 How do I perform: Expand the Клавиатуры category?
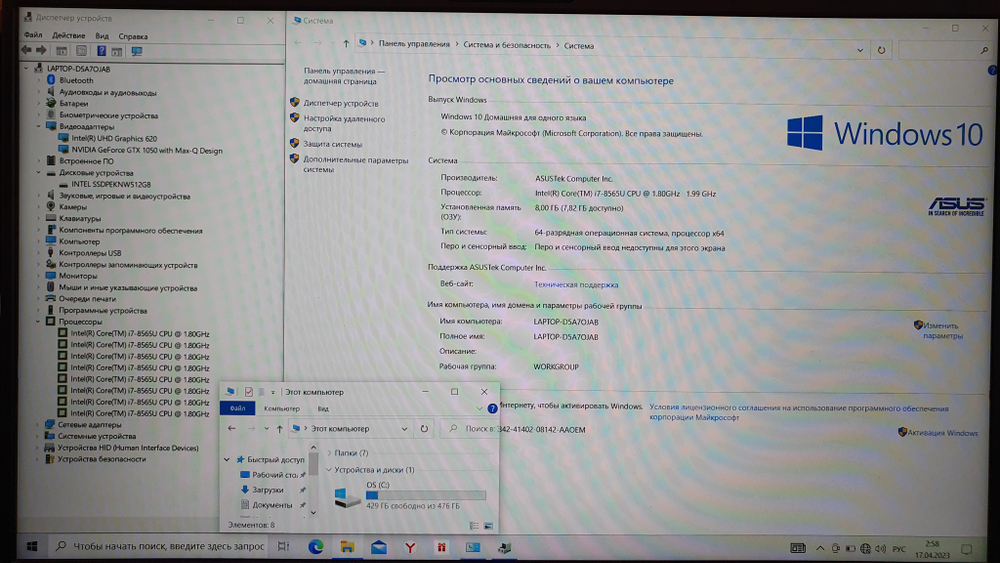[x=38, y=219]
